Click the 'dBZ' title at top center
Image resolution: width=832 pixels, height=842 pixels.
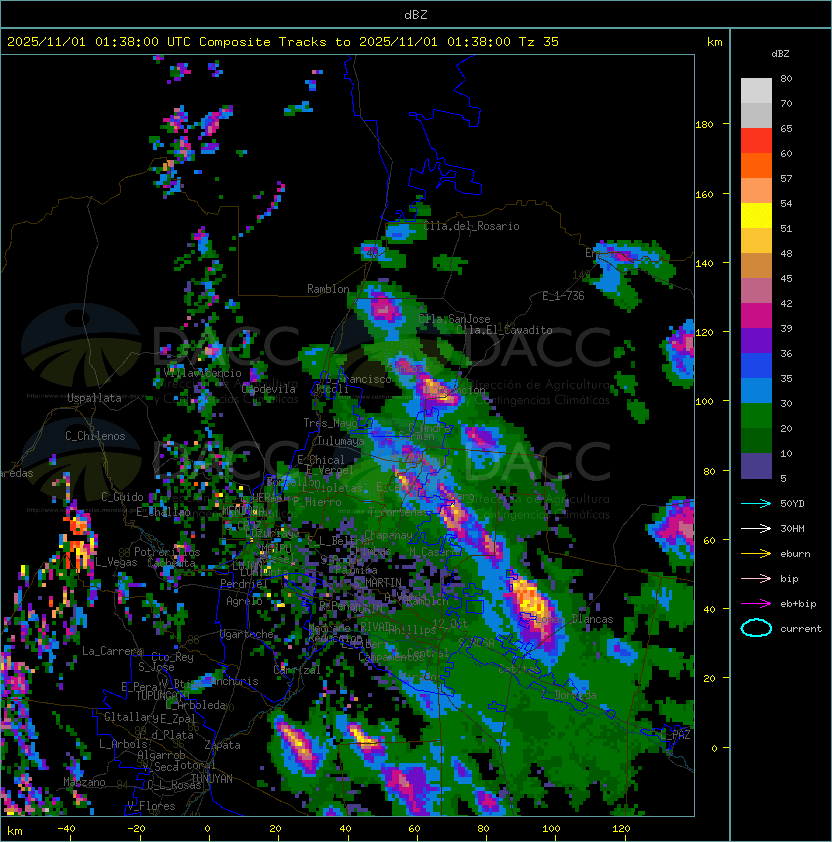pyautogui.click(x=416, y=15)
